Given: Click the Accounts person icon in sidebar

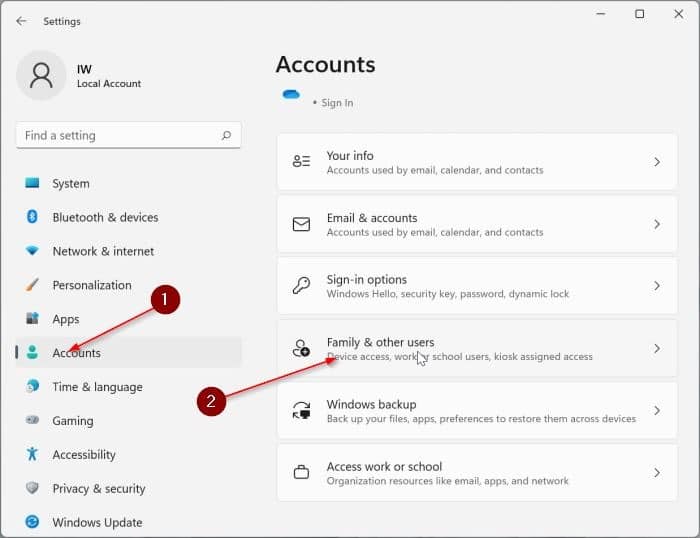Looking at the screenshot, I should coord(32,352).
